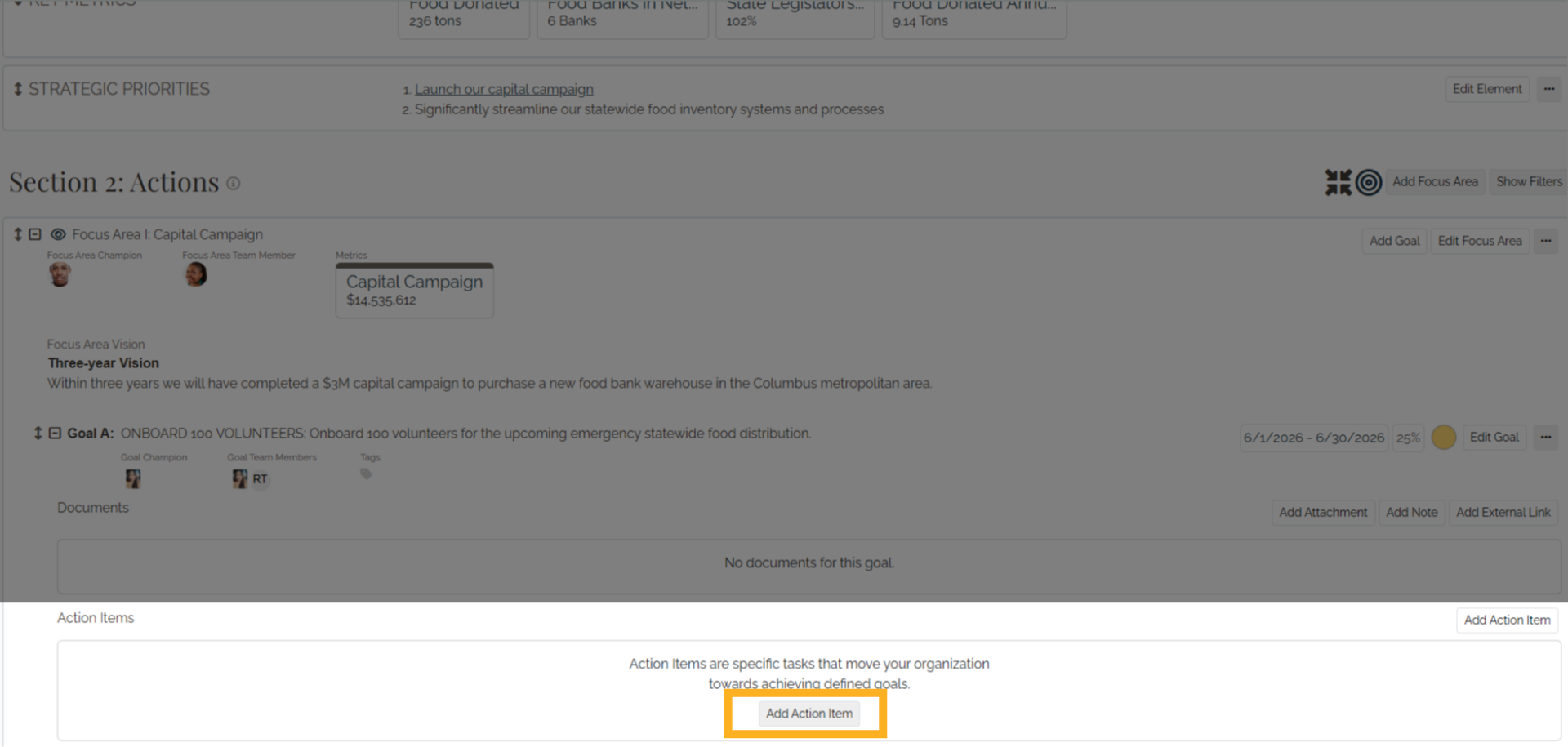Image resolution: width=1568 pixels, height=747 pixels.
Task: Click the 25% progress indicator for Goal A
Action: coord(1408,438)
